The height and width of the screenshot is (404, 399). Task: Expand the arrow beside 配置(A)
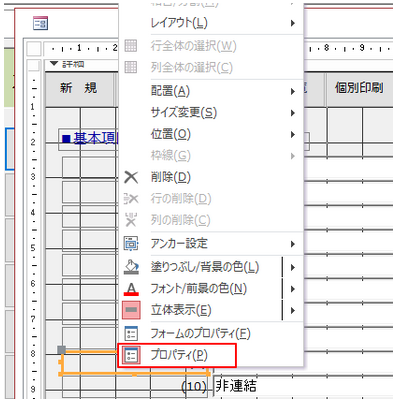click(292, 91)
